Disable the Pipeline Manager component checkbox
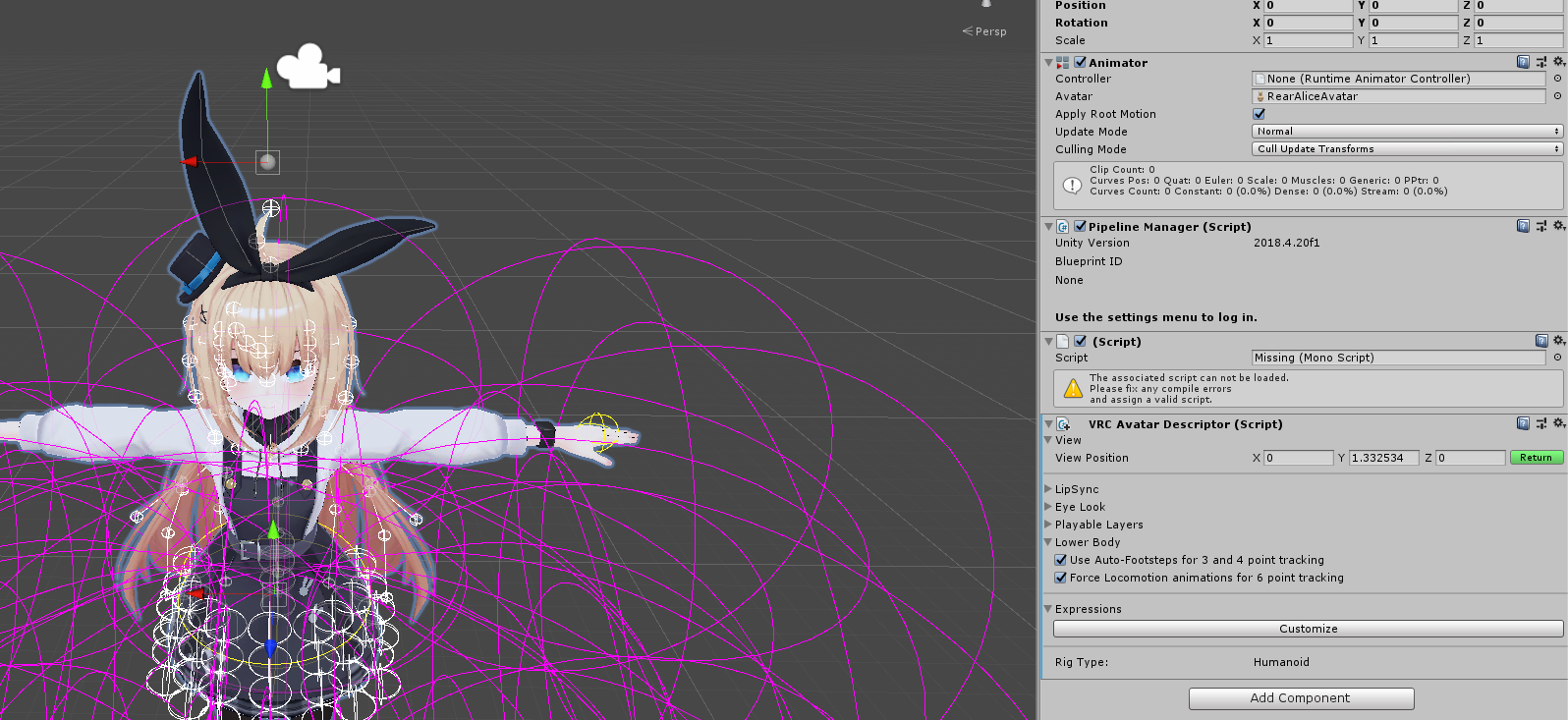The width and height of the screenshot is (1568, 720). point(1081,226)
